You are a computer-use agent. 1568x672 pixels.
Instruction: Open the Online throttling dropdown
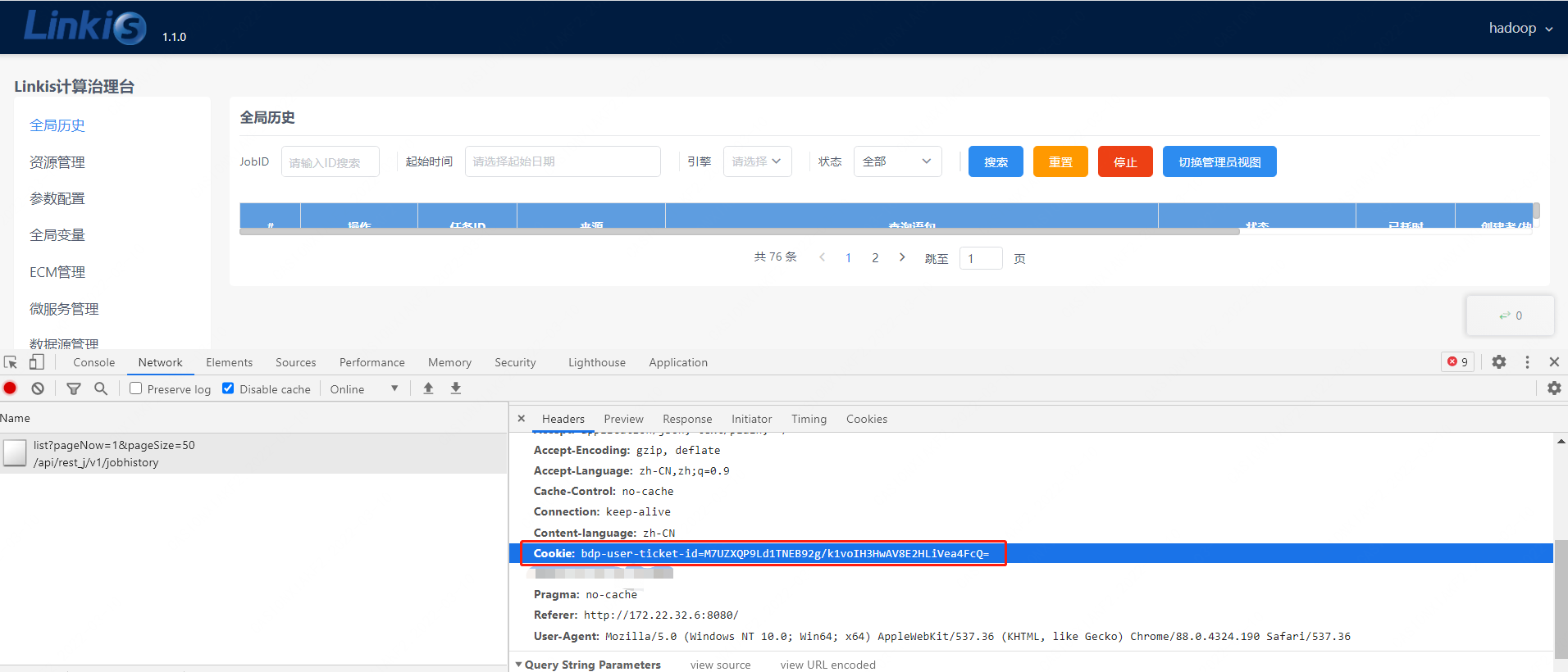click(x=364, y=389)
